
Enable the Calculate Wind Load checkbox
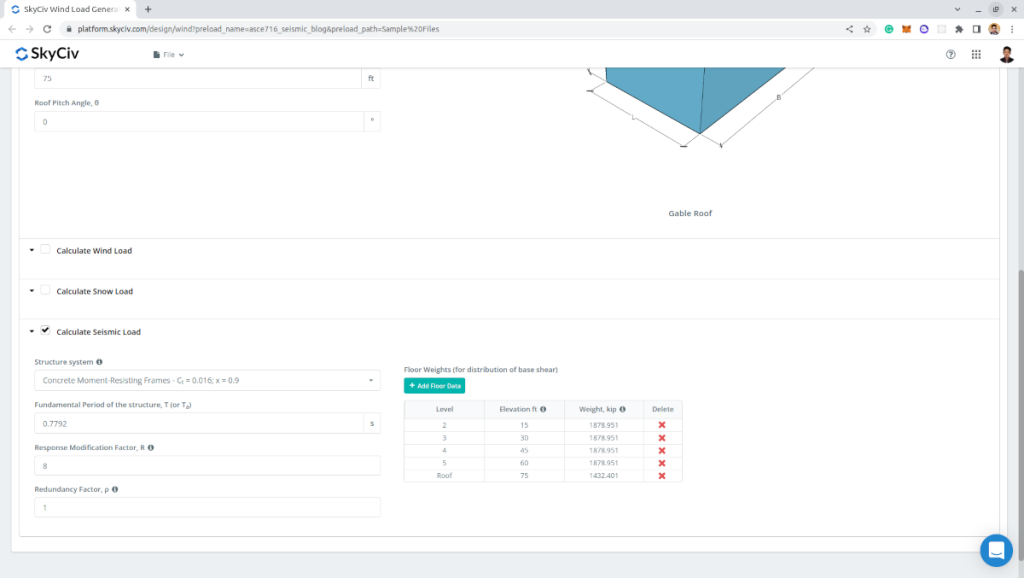(x=45, y=250)
